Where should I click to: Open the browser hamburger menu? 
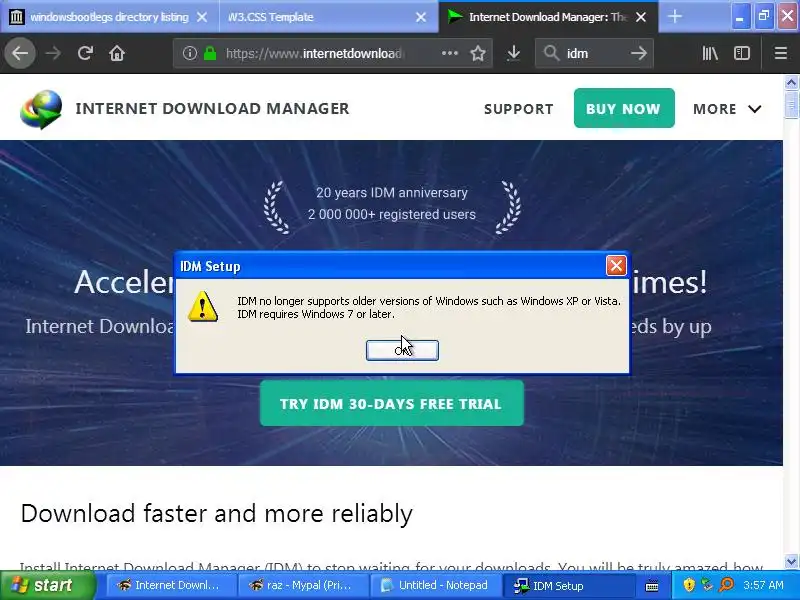pos(781,53)
